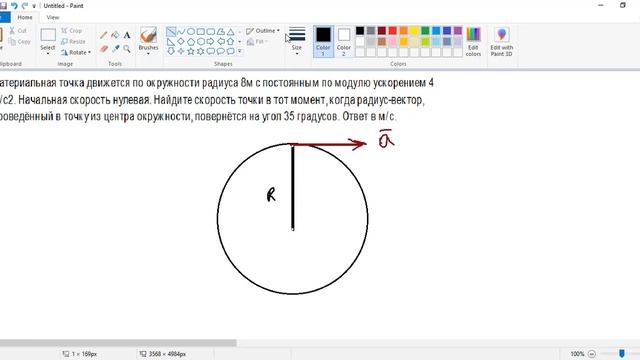Choose the Rounded rectangle shape
Screen dimensions: 640x360
coord(211,31)
